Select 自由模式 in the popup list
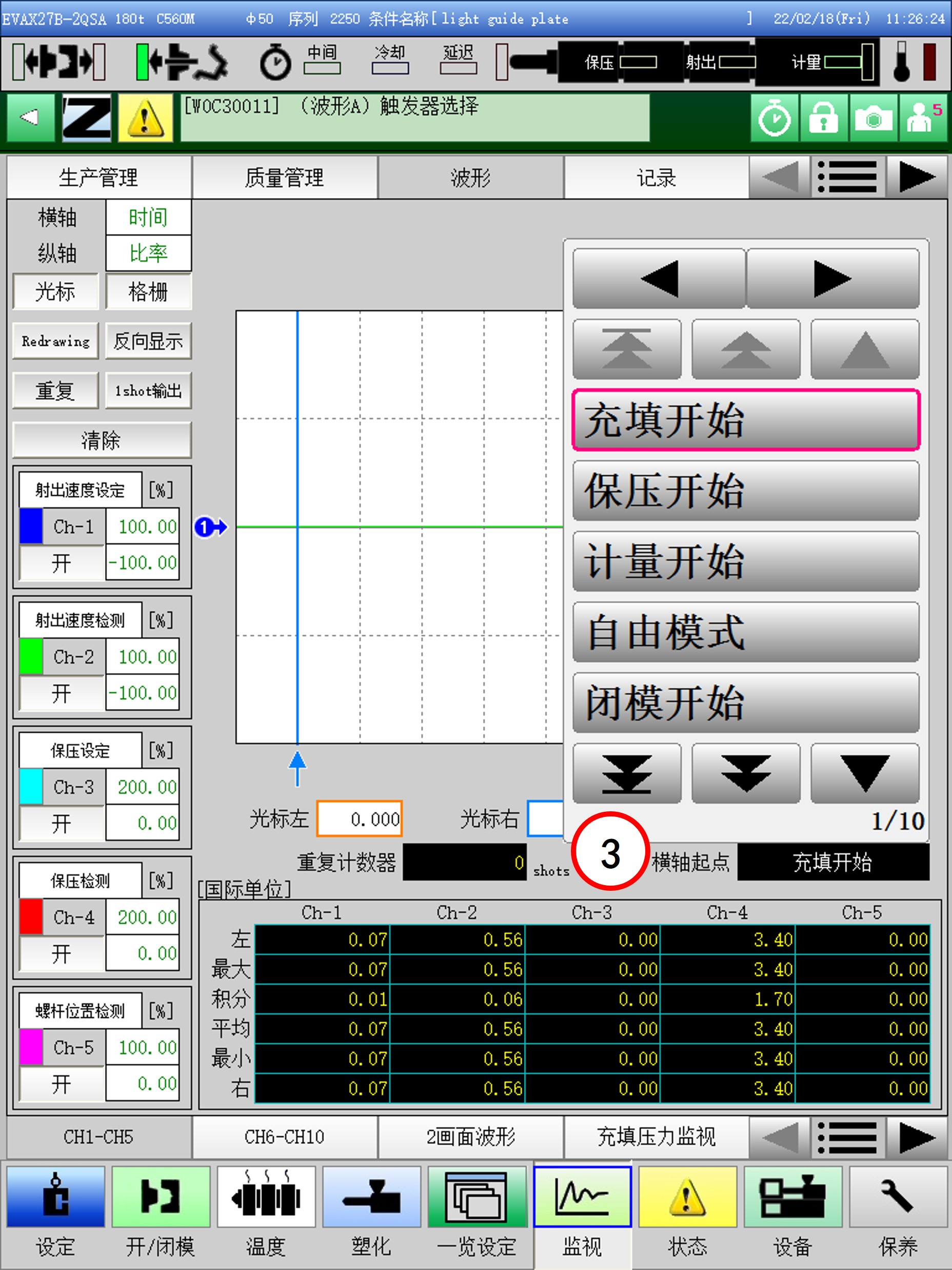This screenshot has height=1270, width=952. (746, 632)
